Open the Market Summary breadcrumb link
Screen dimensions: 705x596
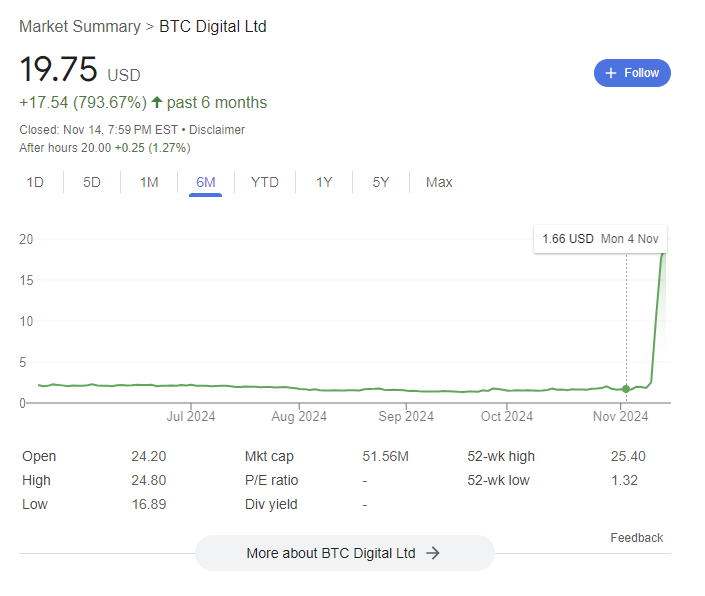80,27
